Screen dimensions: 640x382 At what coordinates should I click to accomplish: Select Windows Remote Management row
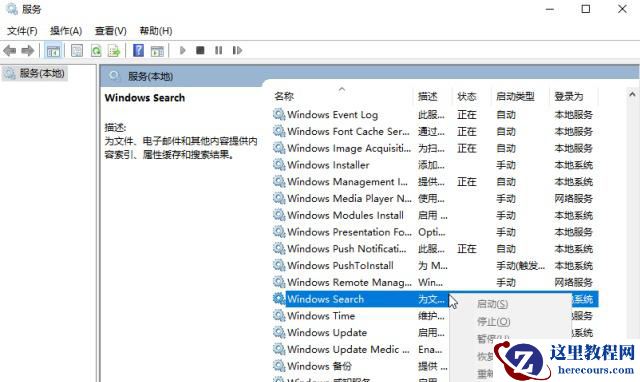point(435,282)
